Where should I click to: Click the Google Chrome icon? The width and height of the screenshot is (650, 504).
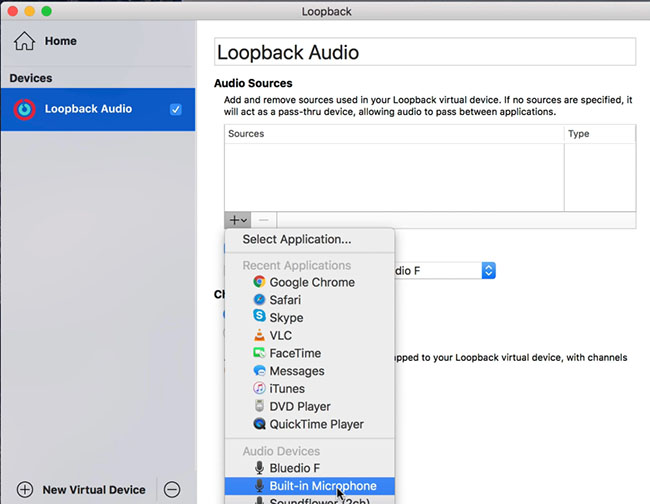point(259,282)
